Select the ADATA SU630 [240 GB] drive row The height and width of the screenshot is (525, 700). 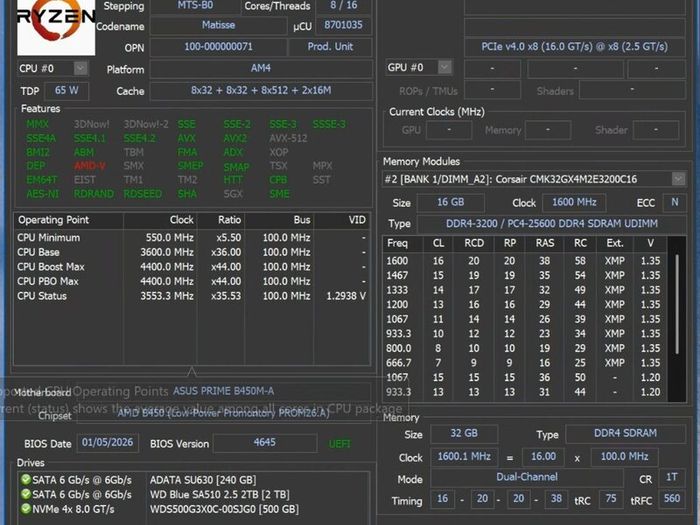pyautogui.click(x=194, y=480)
